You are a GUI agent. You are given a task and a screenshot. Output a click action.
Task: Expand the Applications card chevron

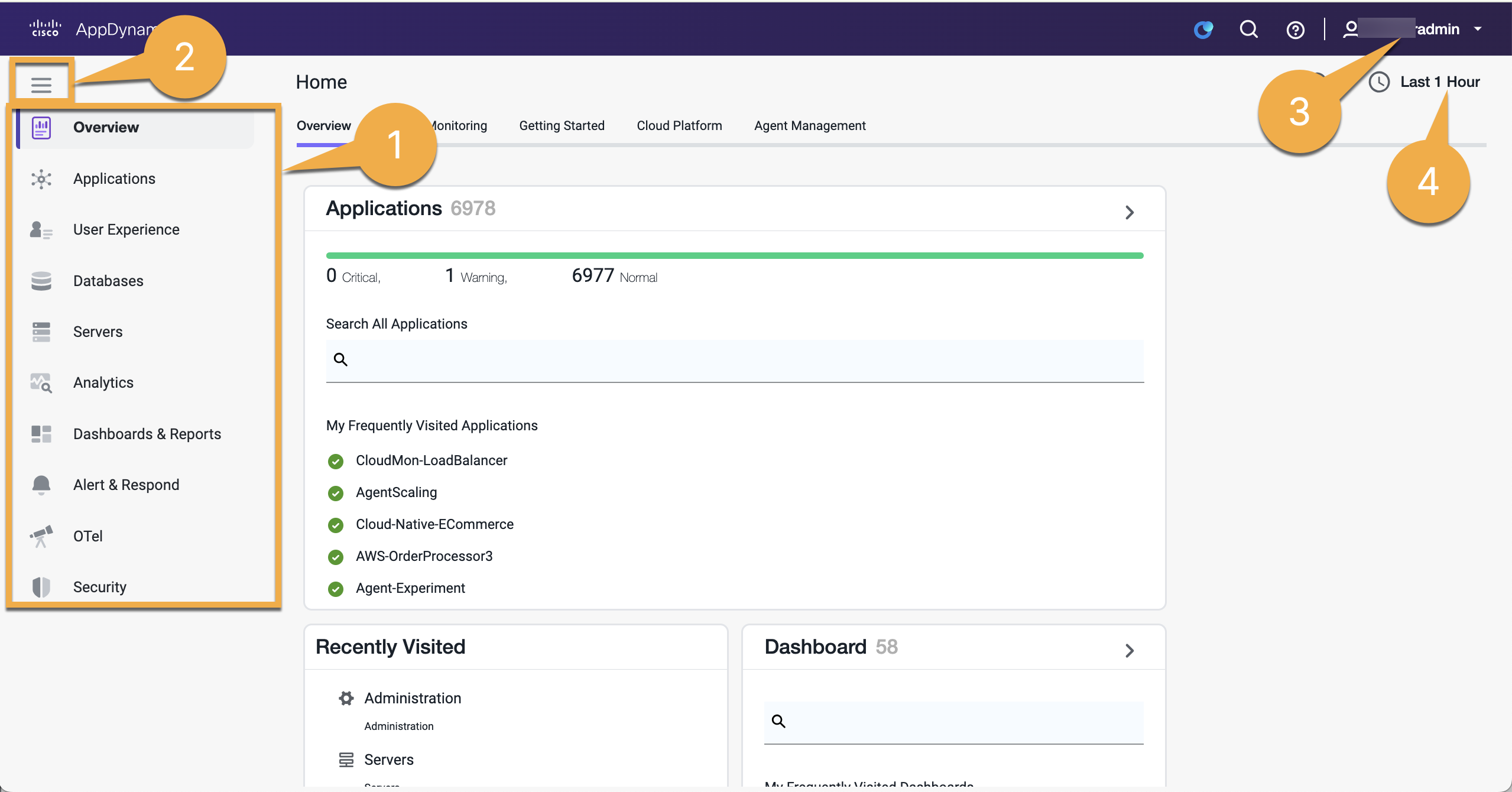coord(1129,212)
